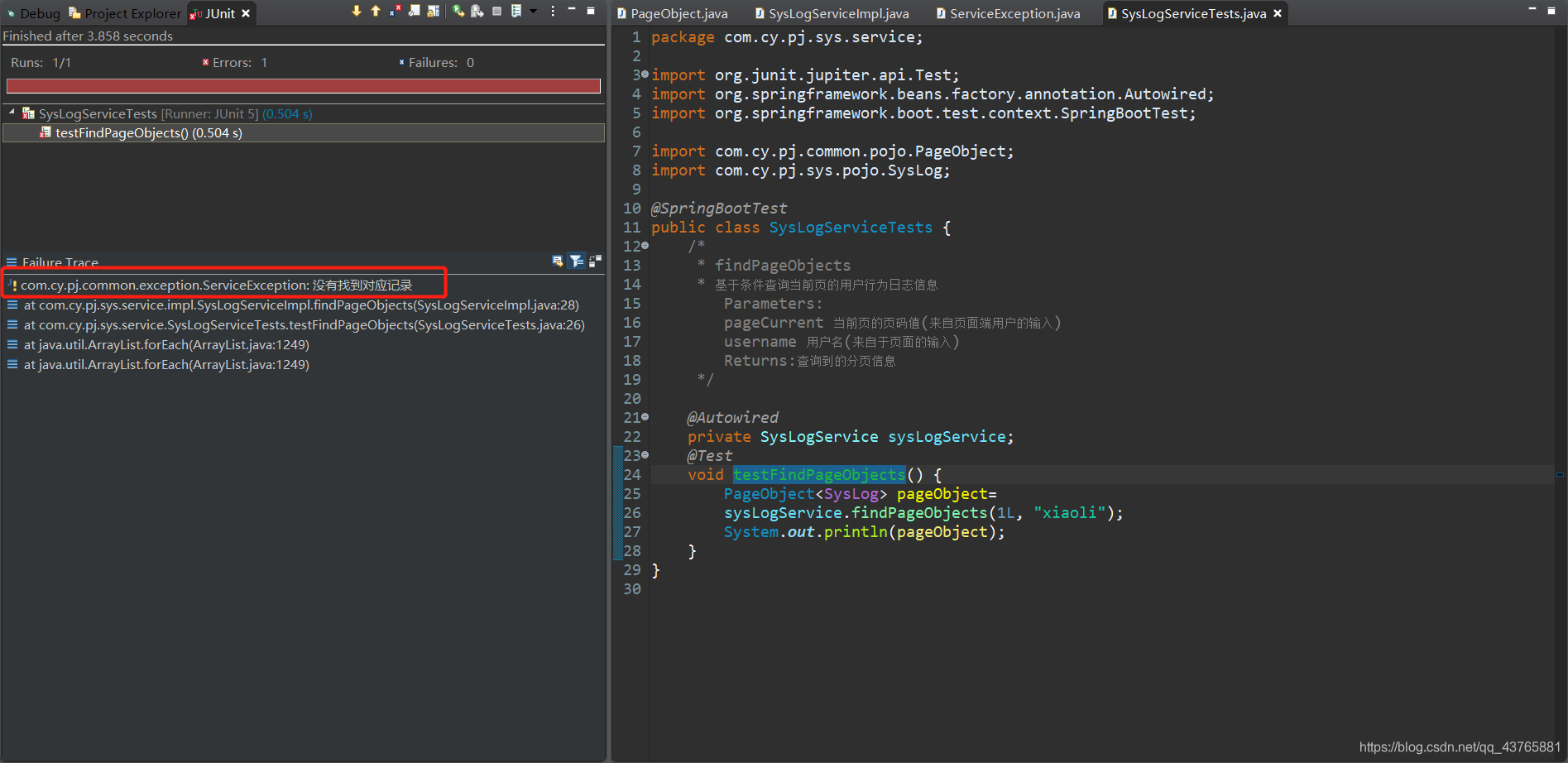Viewport: 1568px width, 763px height.
Task: Click System.out.println statement on line 27
Action: (865, 532)
